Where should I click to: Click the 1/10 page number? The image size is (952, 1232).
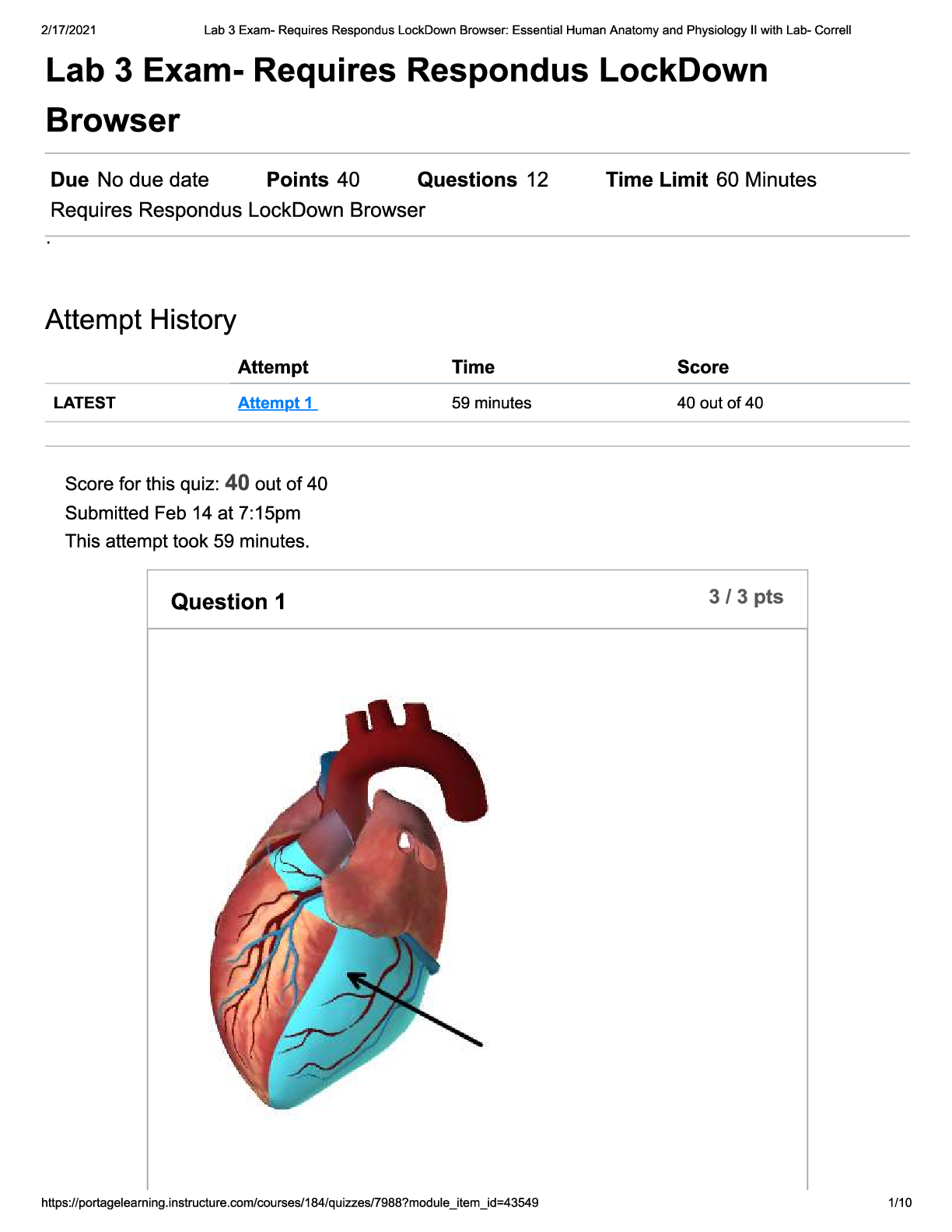click(x=900, y=1202)
